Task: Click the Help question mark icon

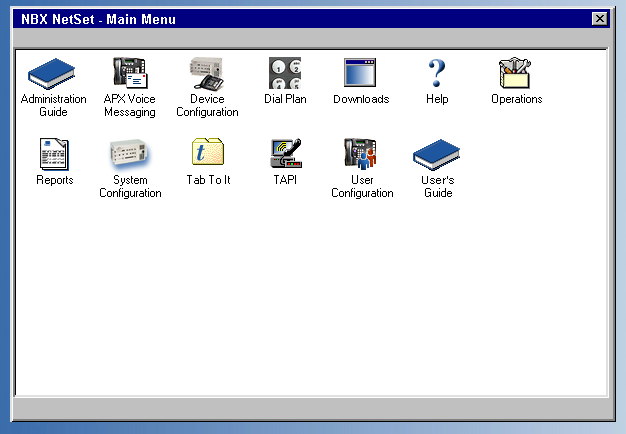Action: (437, 73)
